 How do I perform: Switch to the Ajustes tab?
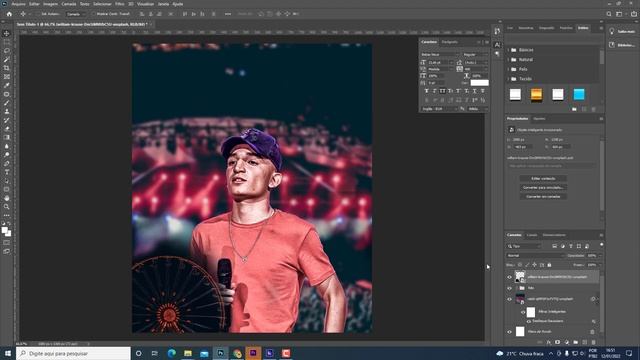click(x=539, y=119)
